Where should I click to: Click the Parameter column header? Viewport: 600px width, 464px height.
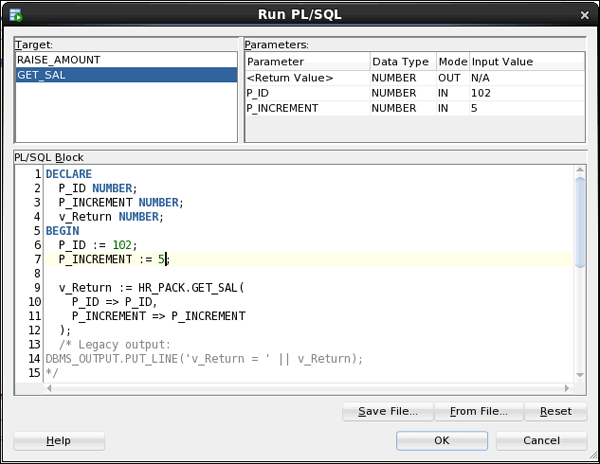pyautogui.click(x=308, y=62)
